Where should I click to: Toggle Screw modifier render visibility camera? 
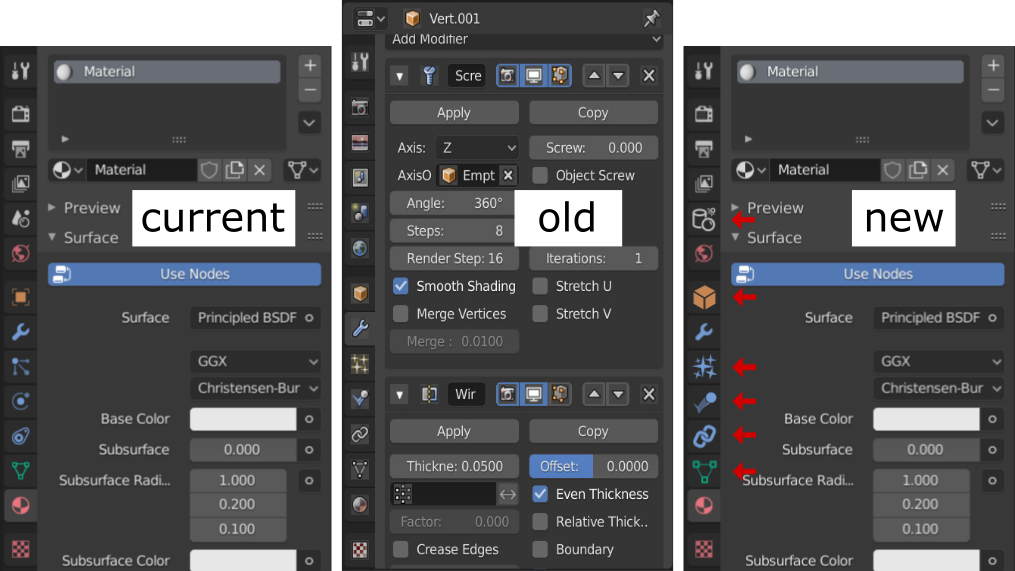pyautogui.click(x=508, y=76)
